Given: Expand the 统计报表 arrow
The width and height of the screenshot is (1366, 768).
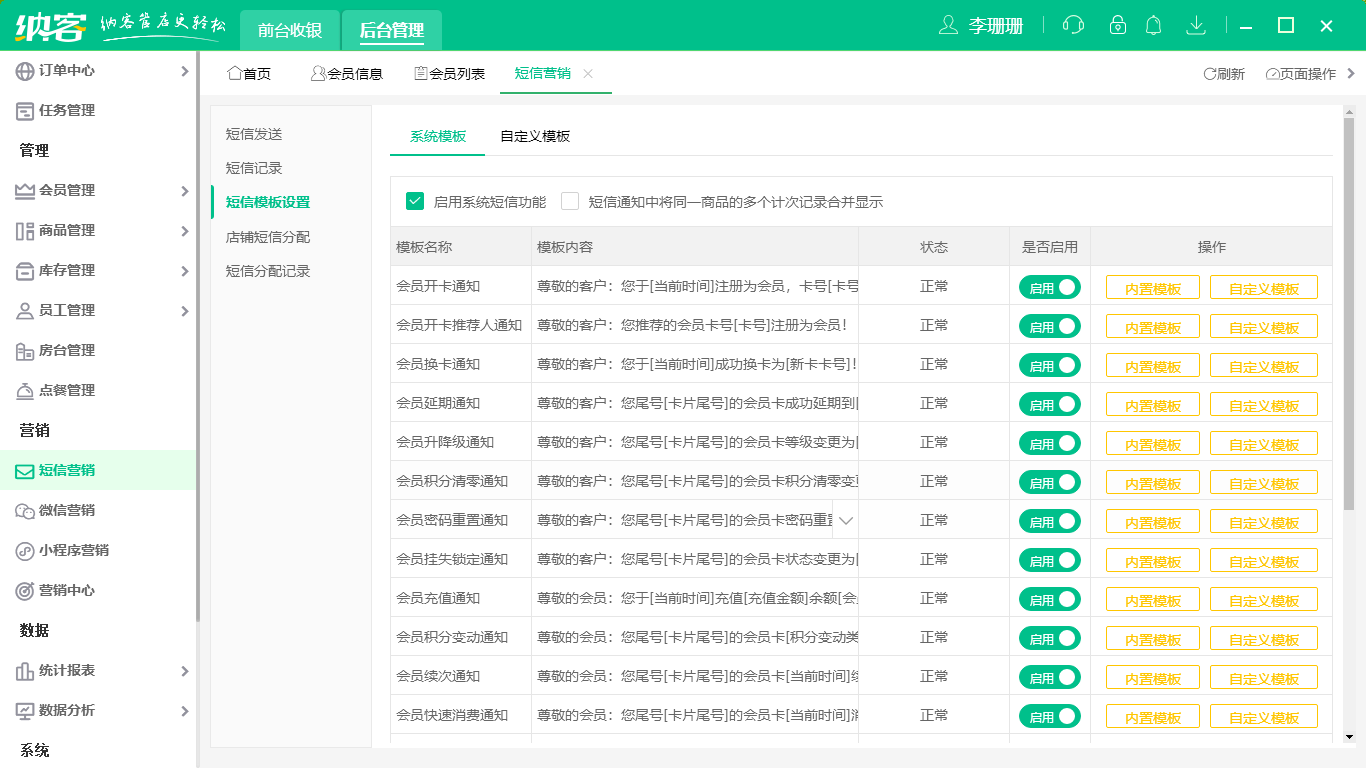Looking at the screenshot, I should point(184,671).
